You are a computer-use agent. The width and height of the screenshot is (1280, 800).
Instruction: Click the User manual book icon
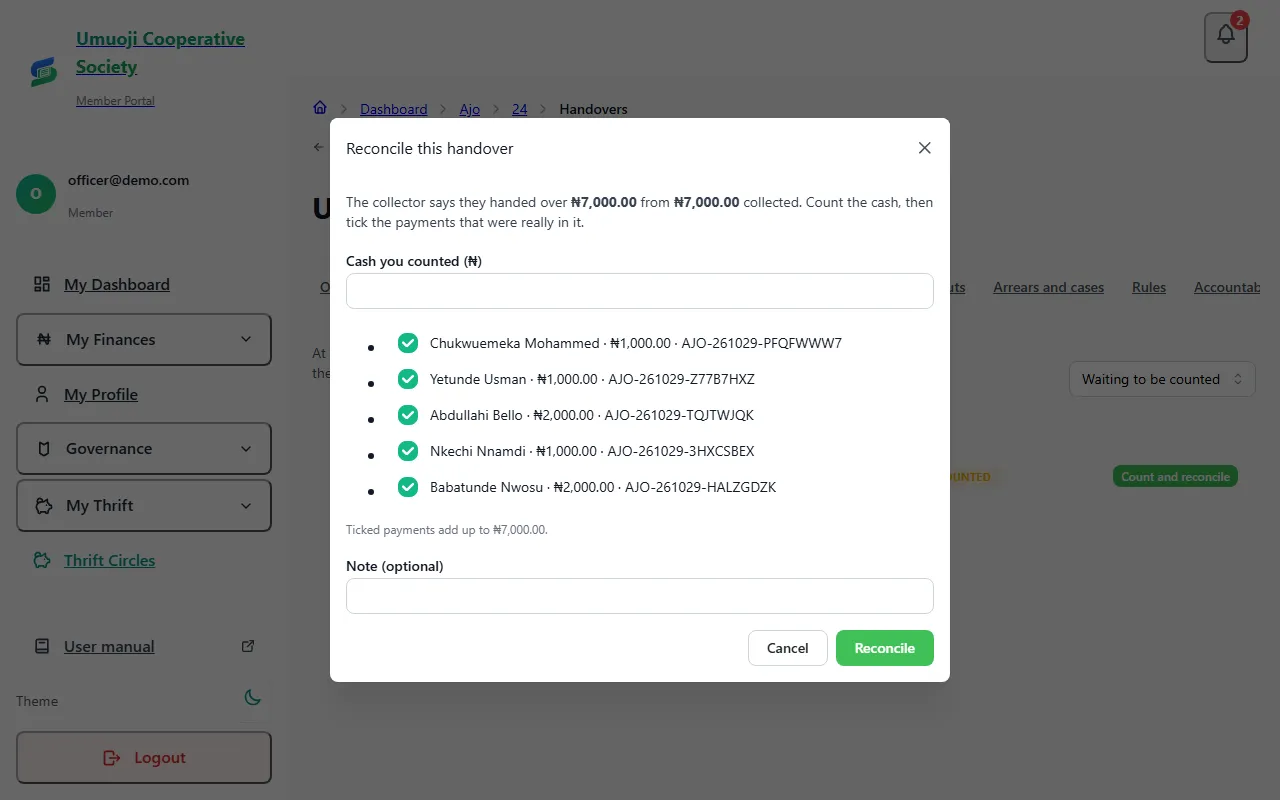pos(42,646)
